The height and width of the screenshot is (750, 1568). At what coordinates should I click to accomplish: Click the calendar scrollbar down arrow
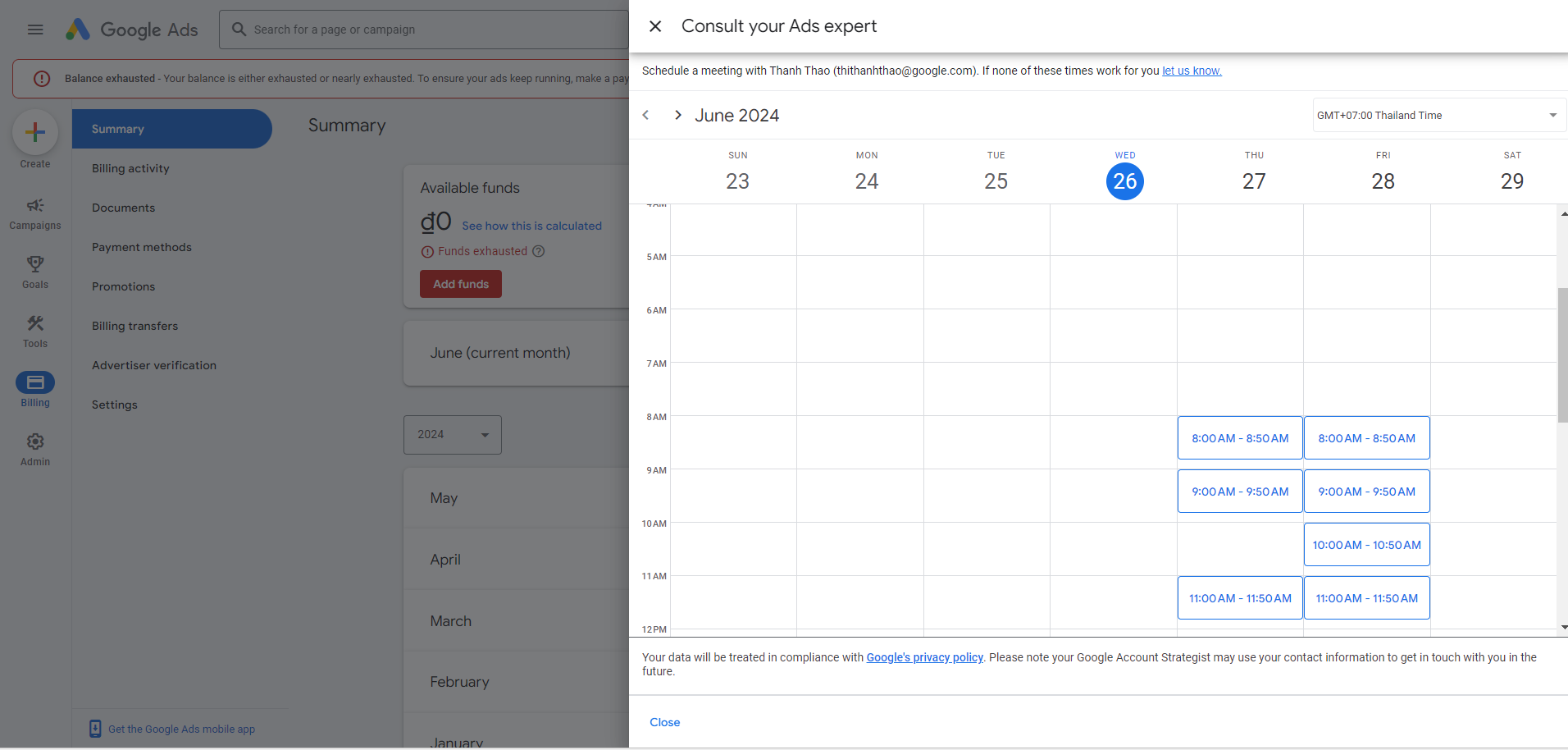[x=1564, y=627]
